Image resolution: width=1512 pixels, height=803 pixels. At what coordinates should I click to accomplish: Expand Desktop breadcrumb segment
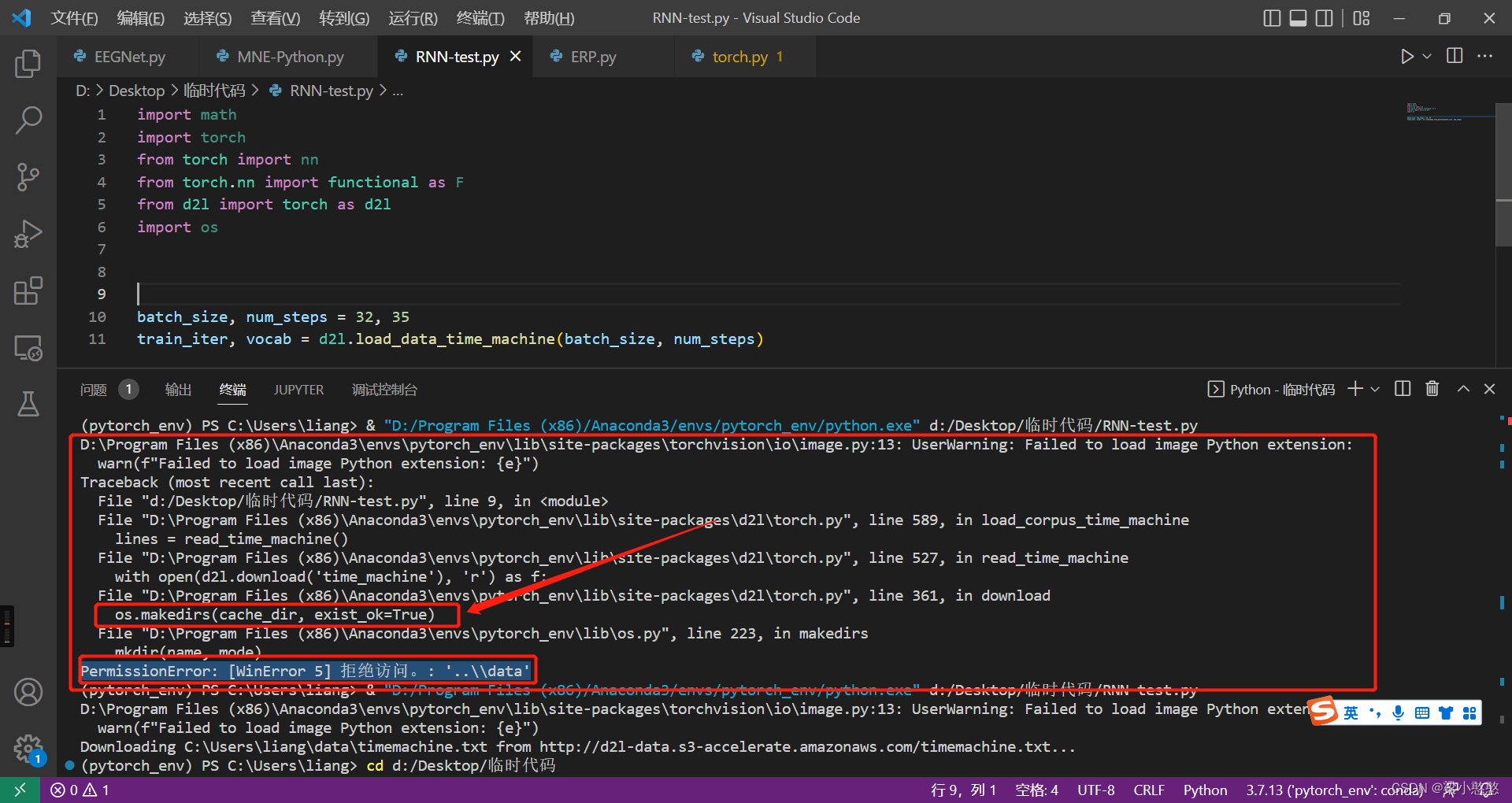point(136,91)
